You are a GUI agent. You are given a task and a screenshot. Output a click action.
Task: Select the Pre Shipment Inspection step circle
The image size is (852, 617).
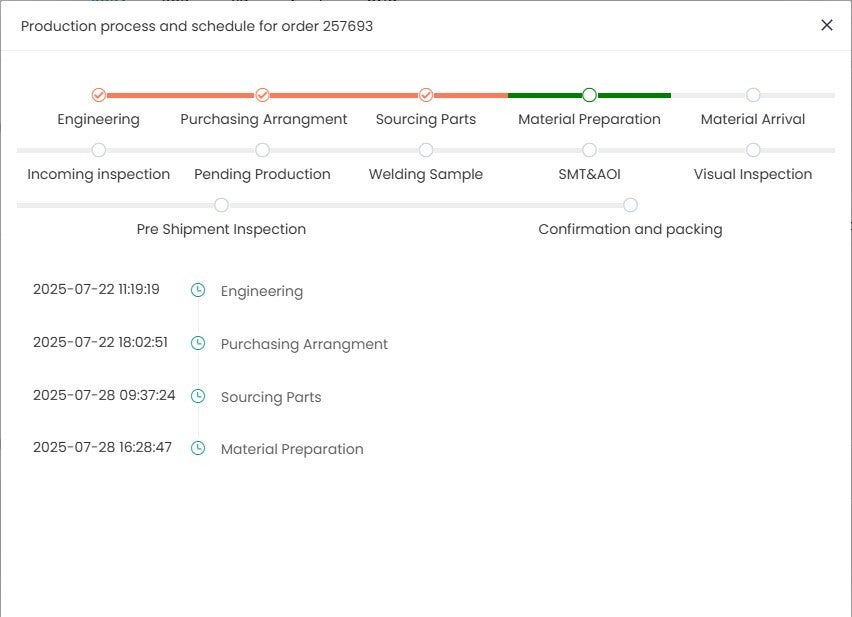click(221, 205)
